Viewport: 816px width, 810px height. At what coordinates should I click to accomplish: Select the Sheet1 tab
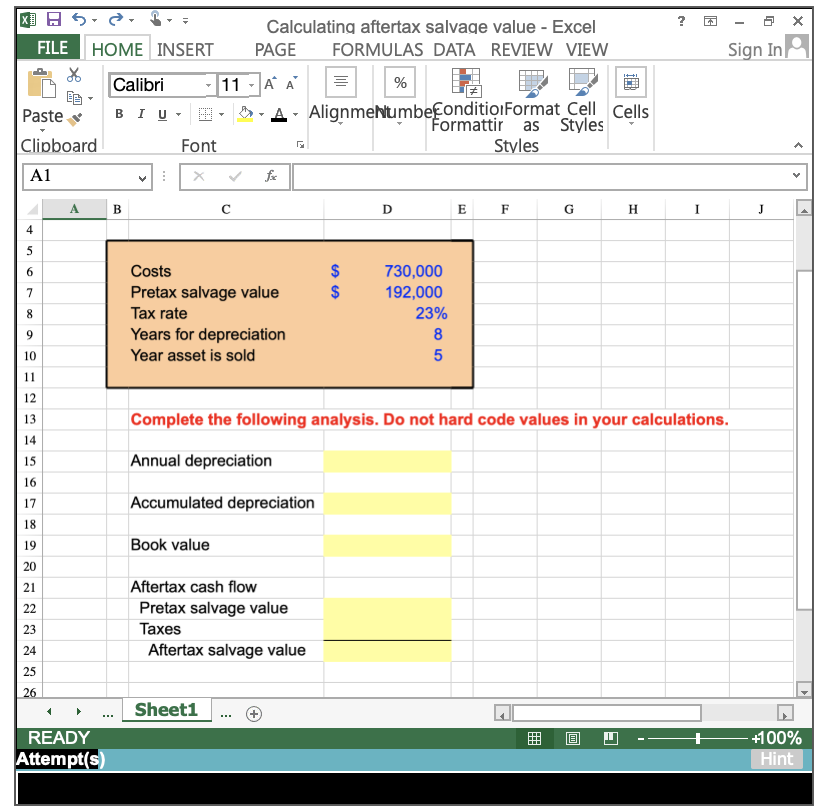click(166, 710)
